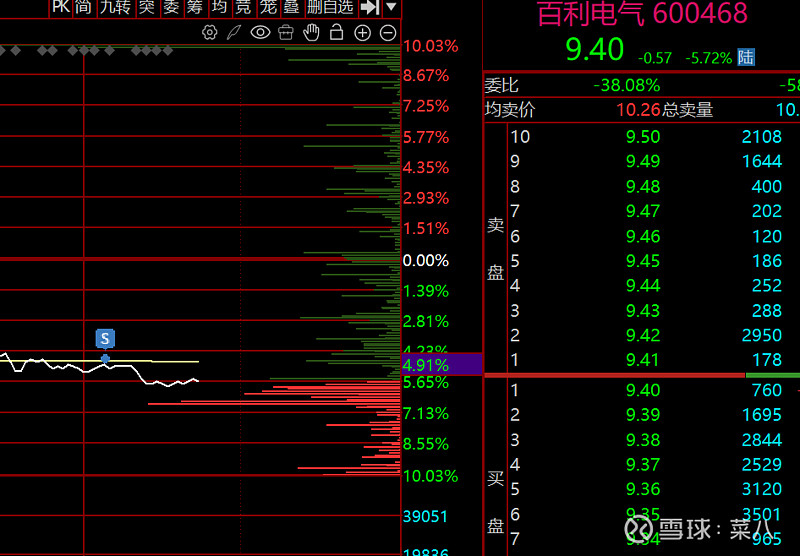The height and width of the screenshot is (556, 800).
Task: Select the feather drawing tool
Action: [x=234, y=33]
